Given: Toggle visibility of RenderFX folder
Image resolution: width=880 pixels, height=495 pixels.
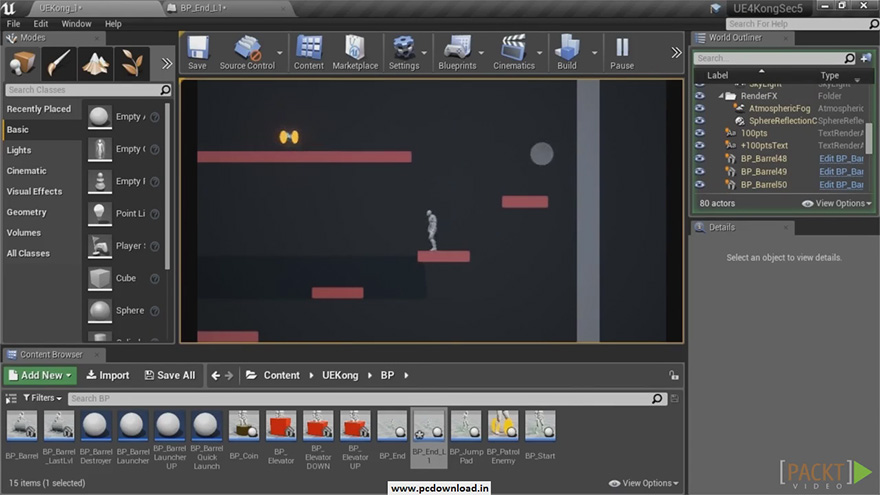Looking at the screenshot, I should pyautogui.click(x=700, y=96).
